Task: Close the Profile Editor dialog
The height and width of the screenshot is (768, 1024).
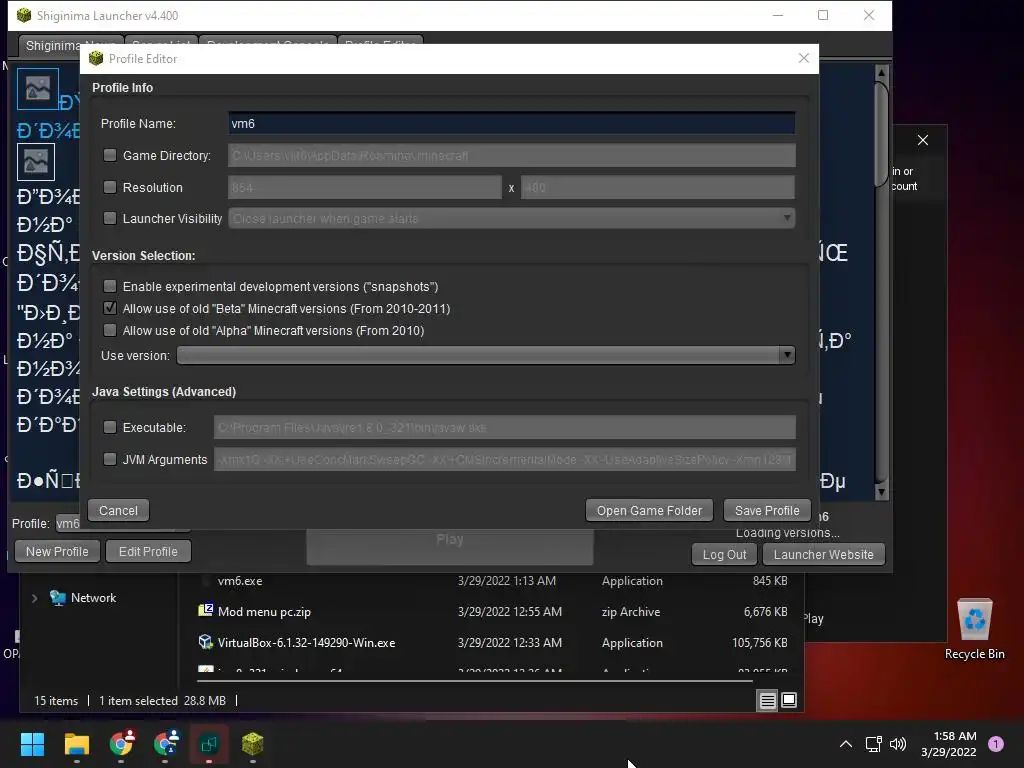Action: [x=803, y=58]
